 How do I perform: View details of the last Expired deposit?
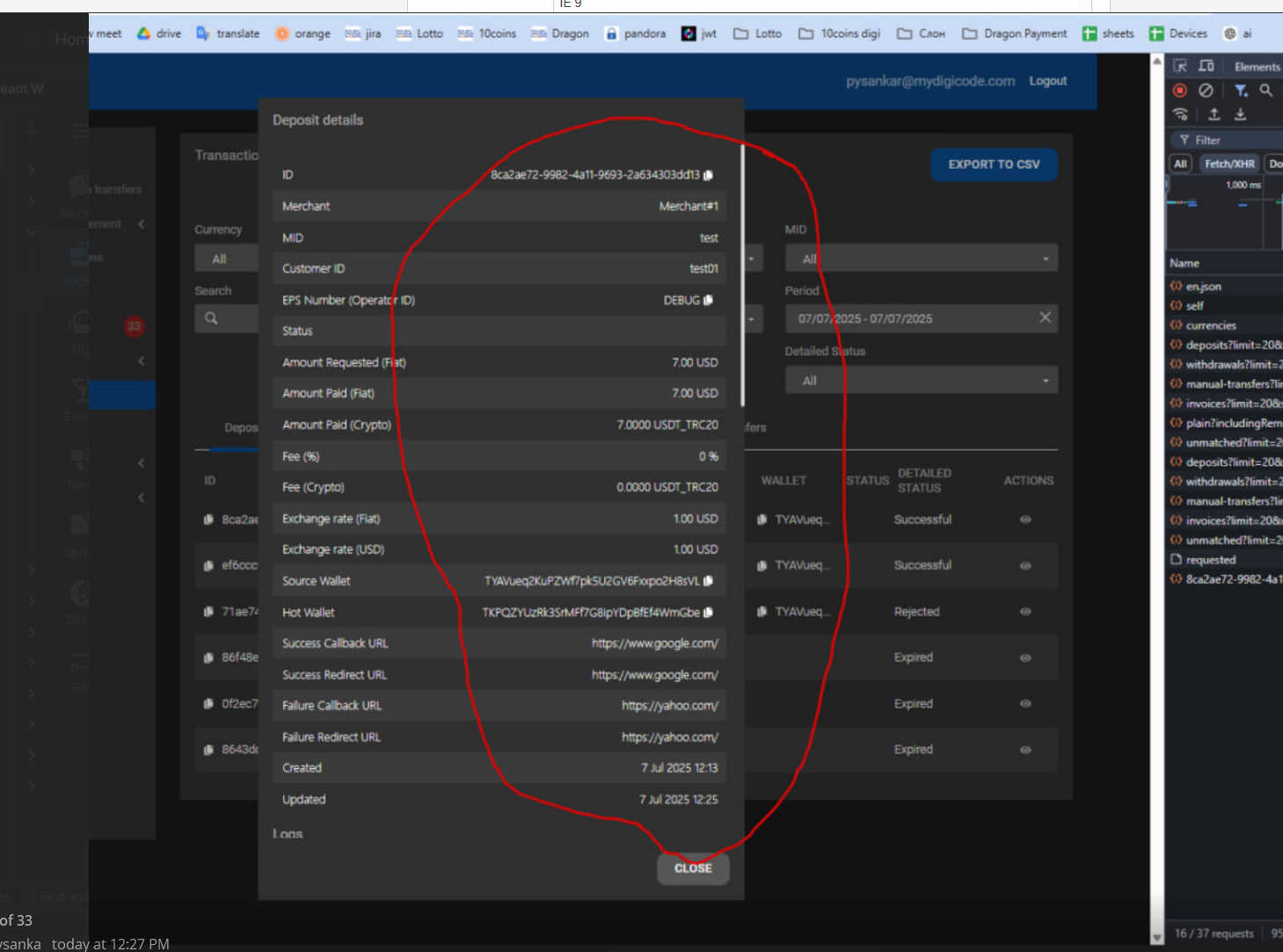(x=1025, y=750)
